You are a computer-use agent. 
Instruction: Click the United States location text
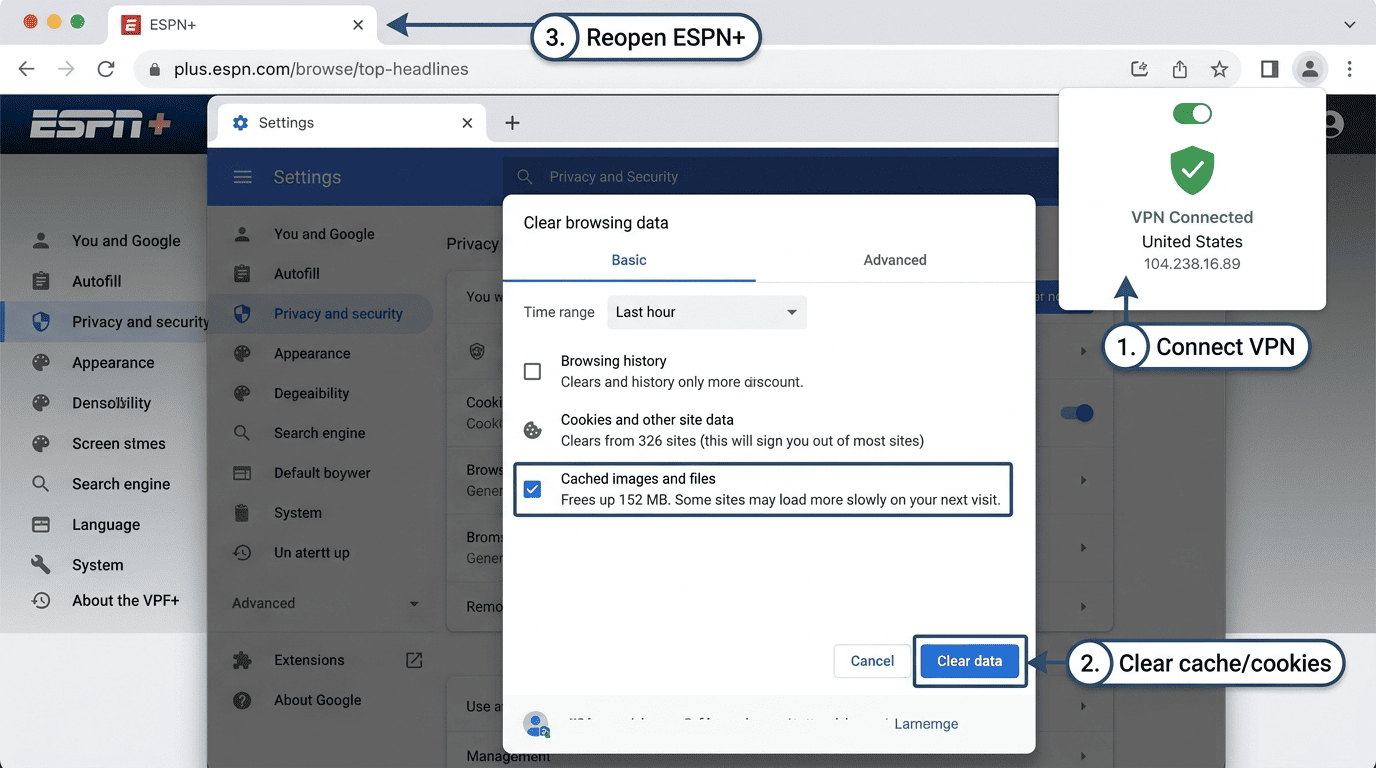click(1192, 241)
